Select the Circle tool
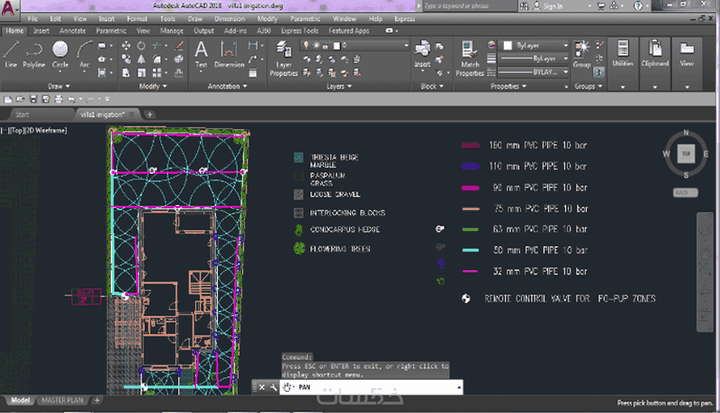This screenshot has width=720, height=413. (x=60, y=54)
